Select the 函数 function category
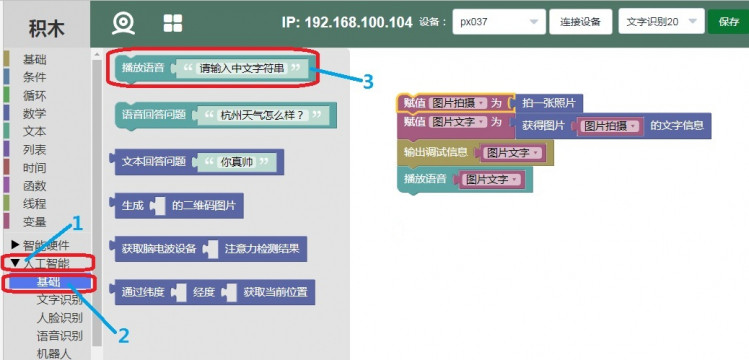This screenshot has width=749, height=360. pos(35,185)
